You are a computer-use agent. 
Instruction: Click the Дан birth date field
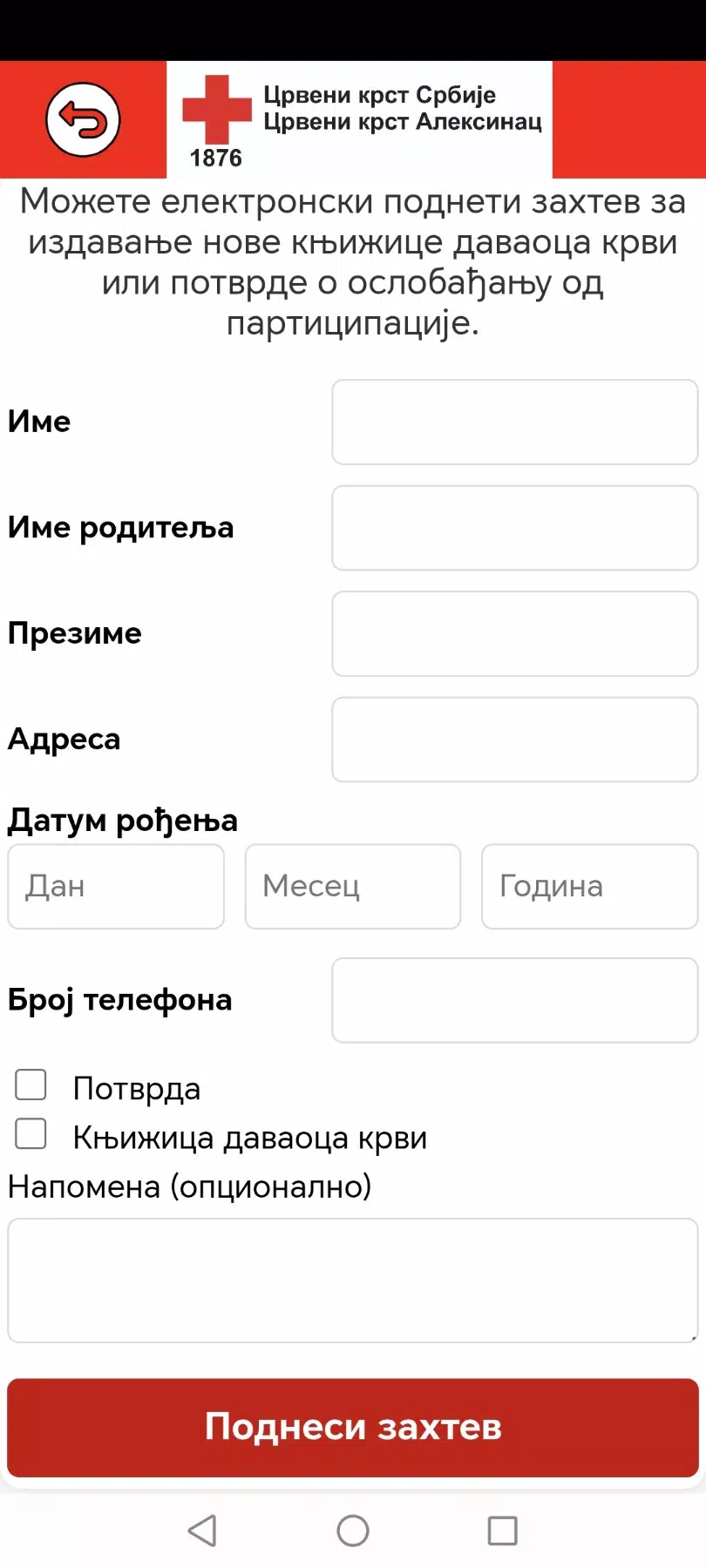pos(116,886)
